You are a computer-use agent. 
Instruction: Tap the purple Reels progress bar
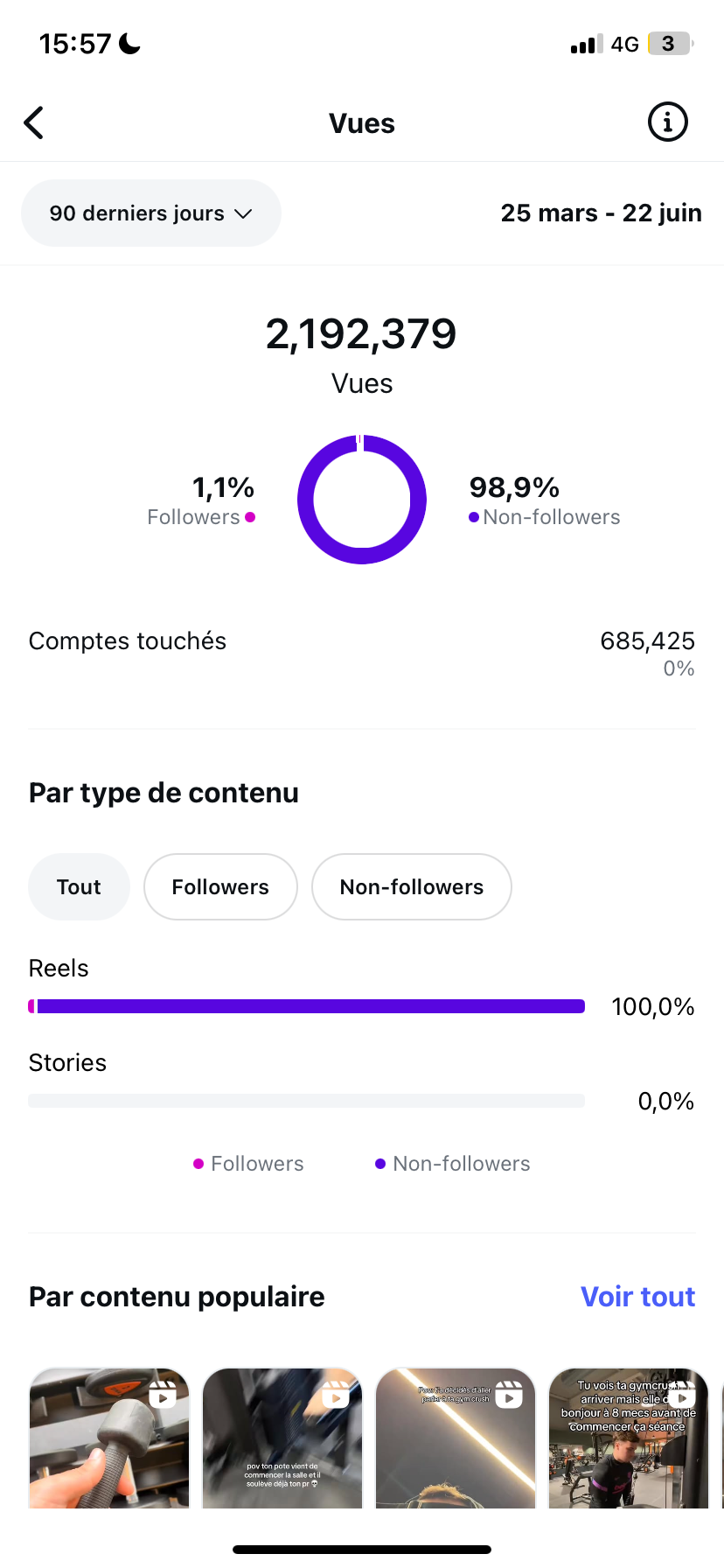tap(307, 1006)
